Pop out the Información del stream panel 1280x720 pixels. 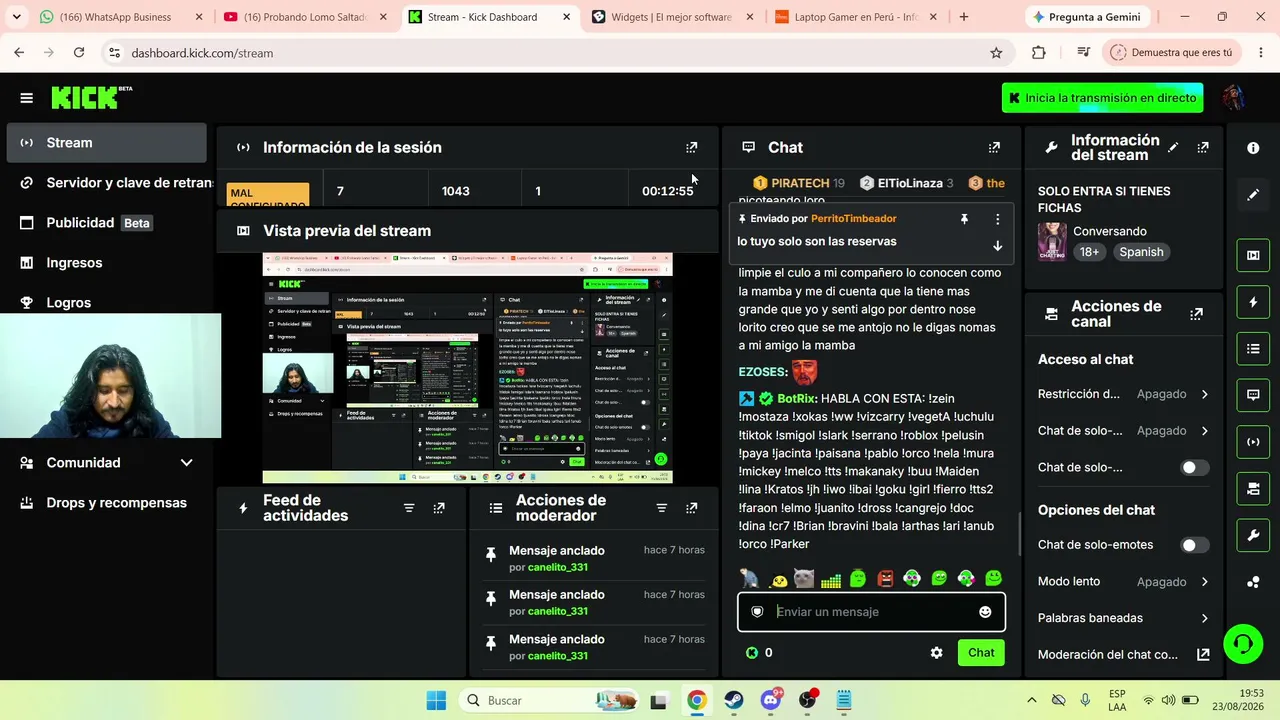(x=1203, y=147)
